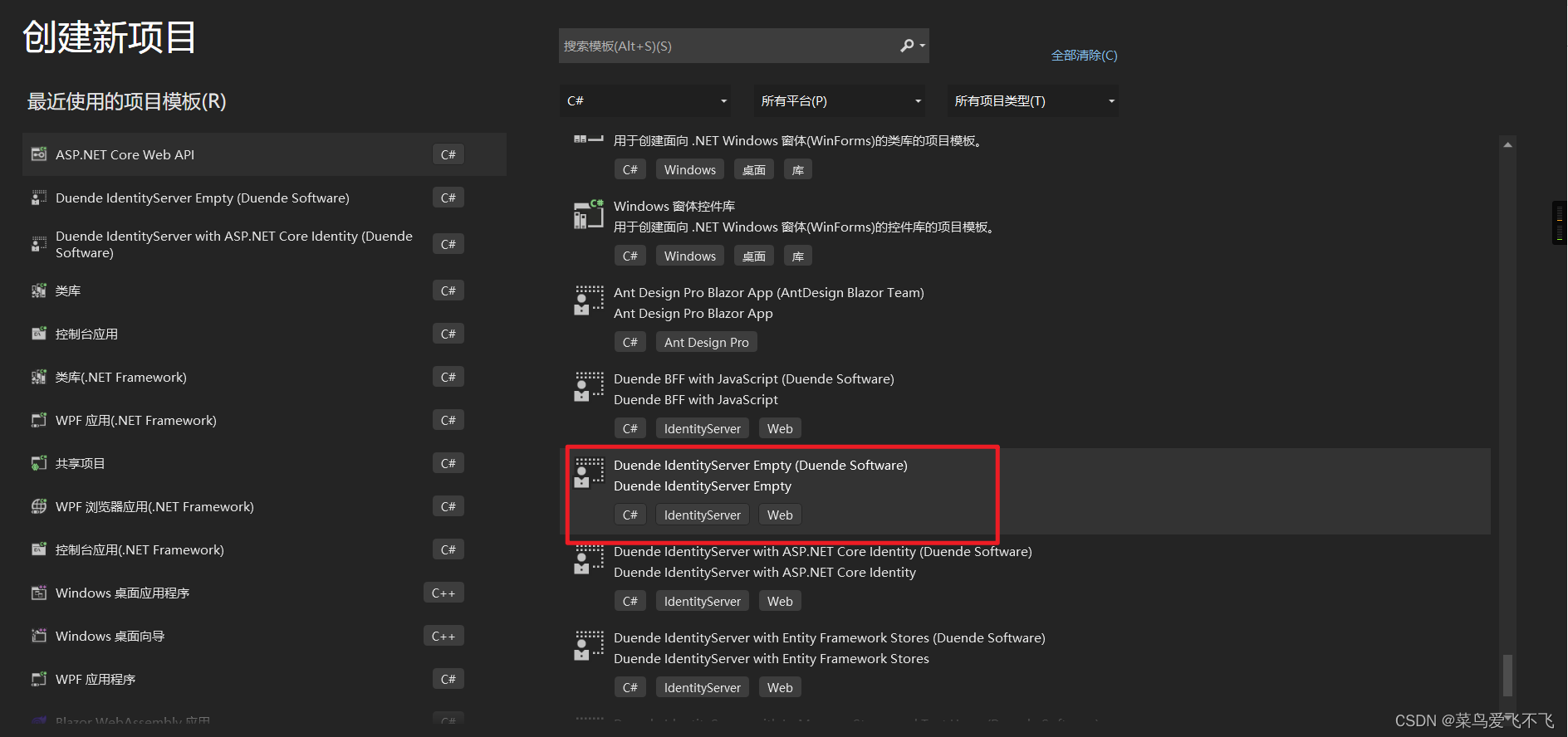Image resolution: width=1568 pixels, height=737 pixels.
Task: Click the Ant Design Pro Blazor App icon
Action: (589, 300)
